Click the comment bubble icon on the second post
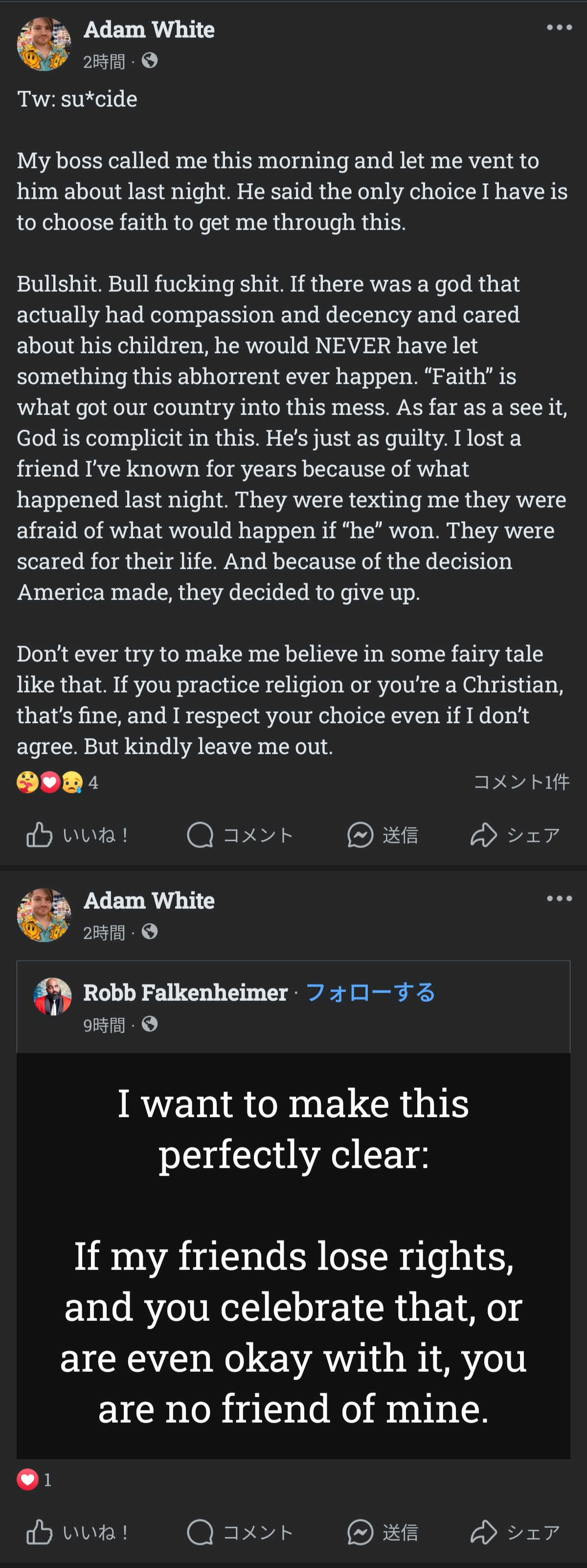This screenshot has height=1568, width=587. tap(200, 1532)
